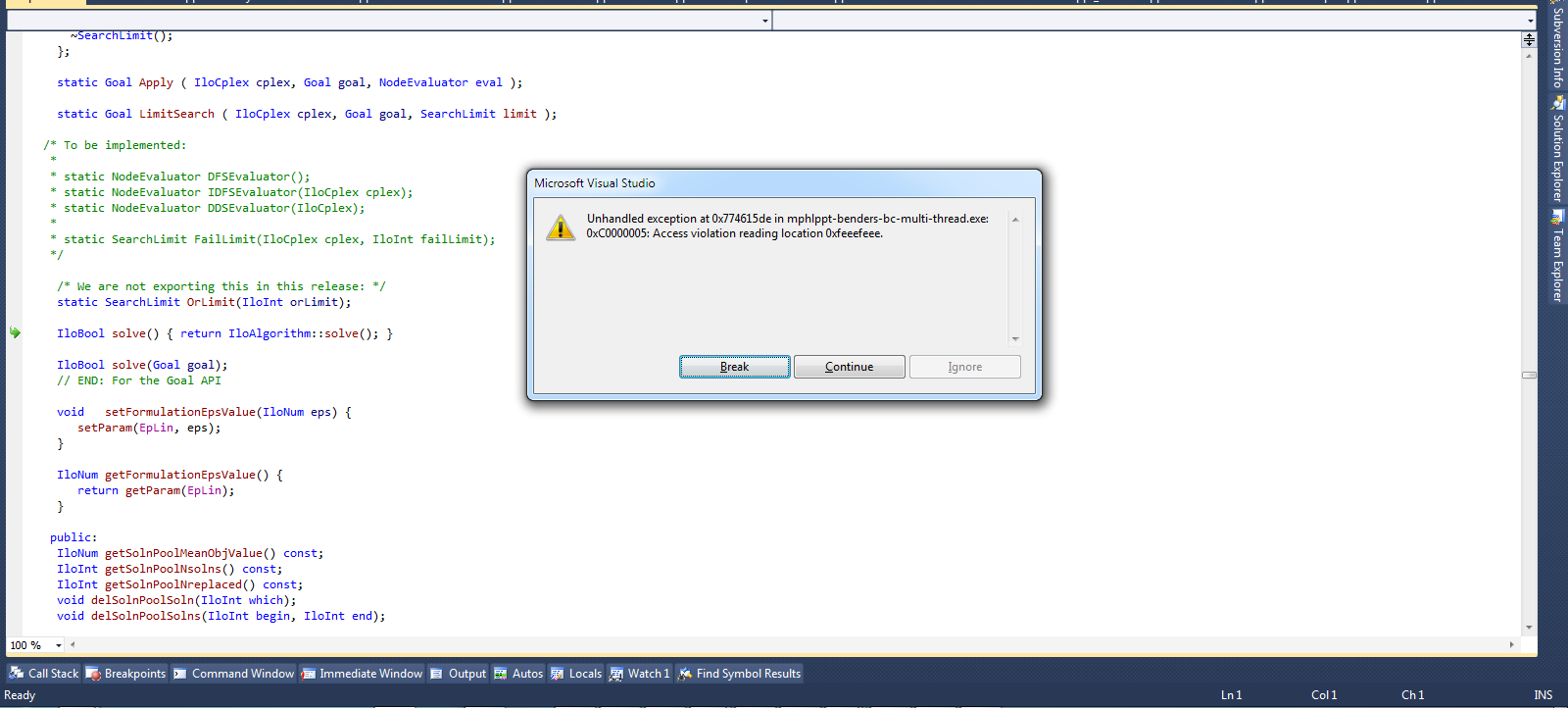Screen dimensions: 1568x708
Task: Click the dialog message scroll up arrow
Action: click(1015, 220)
